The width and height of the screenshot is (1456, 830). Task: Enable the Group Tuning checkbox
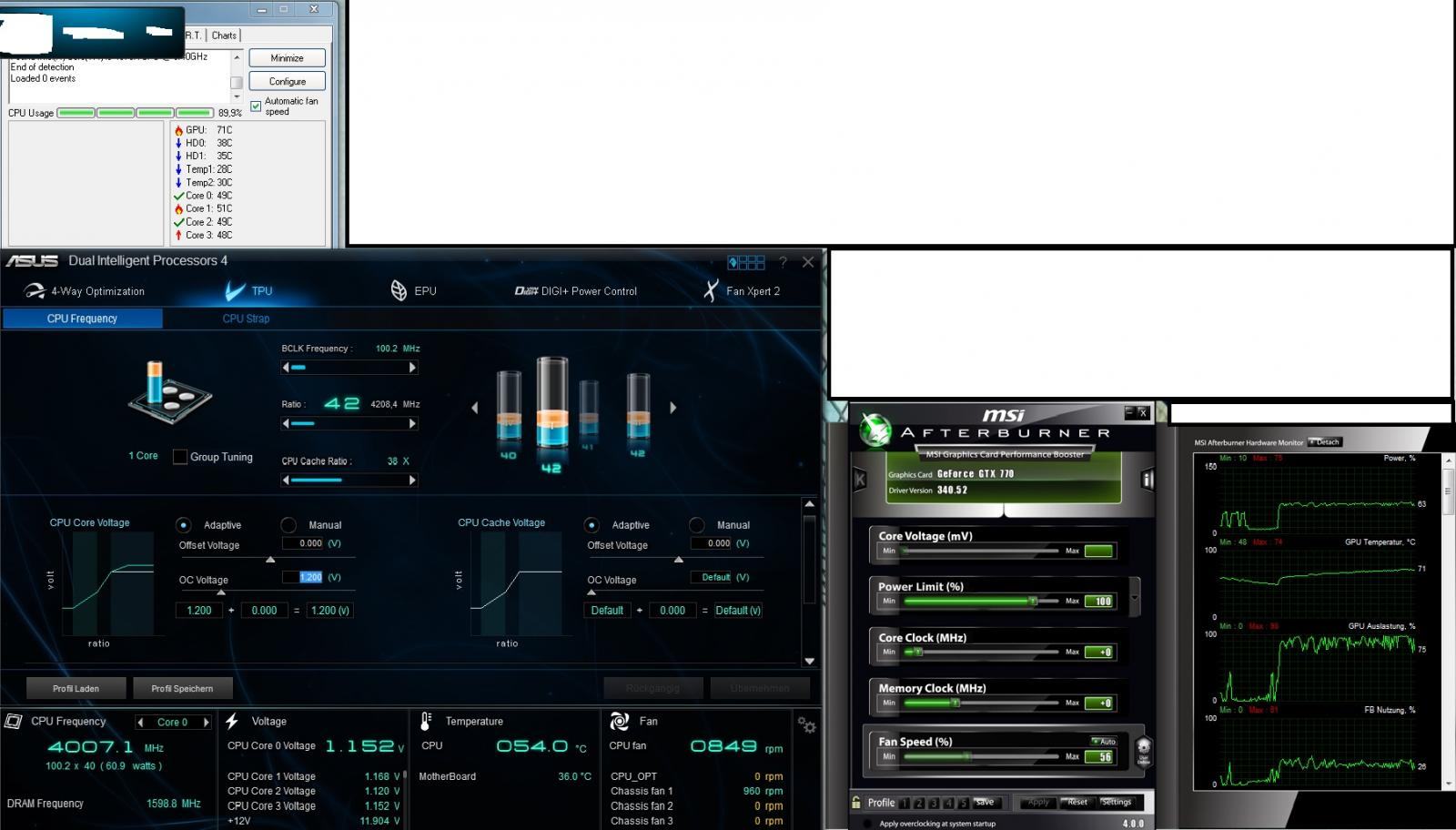point(180,457)
